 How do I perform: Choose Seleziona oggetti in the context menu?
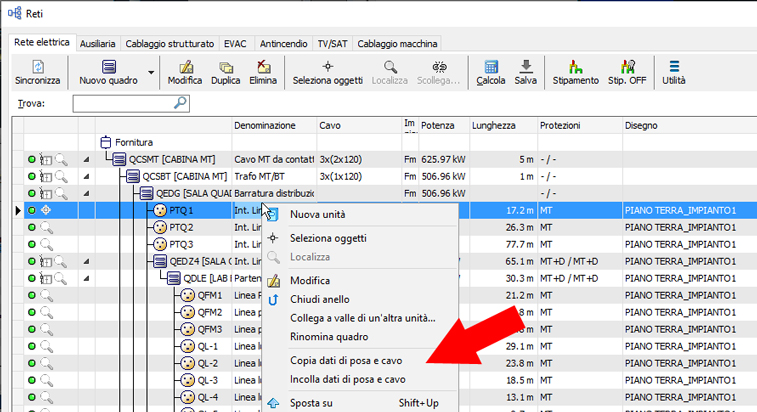tap(360, 238)
